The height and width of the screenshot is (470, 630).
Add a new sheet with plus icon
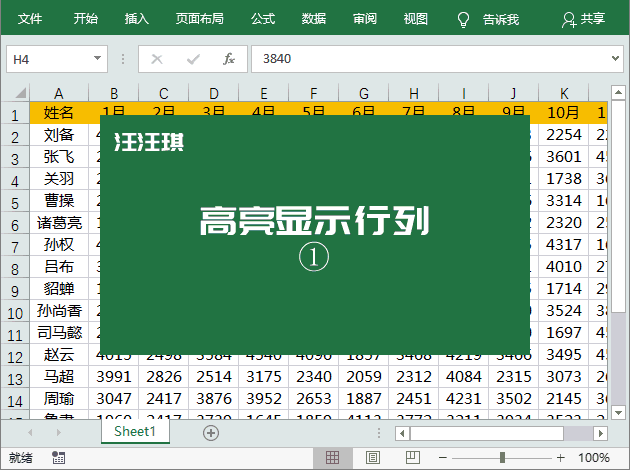[211, 433]
